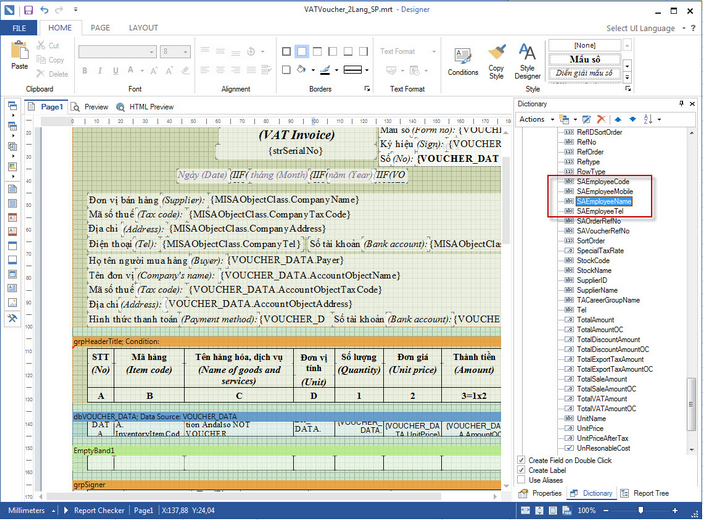Toggle Bold font formatting

pyautogui.click(x=85, y=70)
